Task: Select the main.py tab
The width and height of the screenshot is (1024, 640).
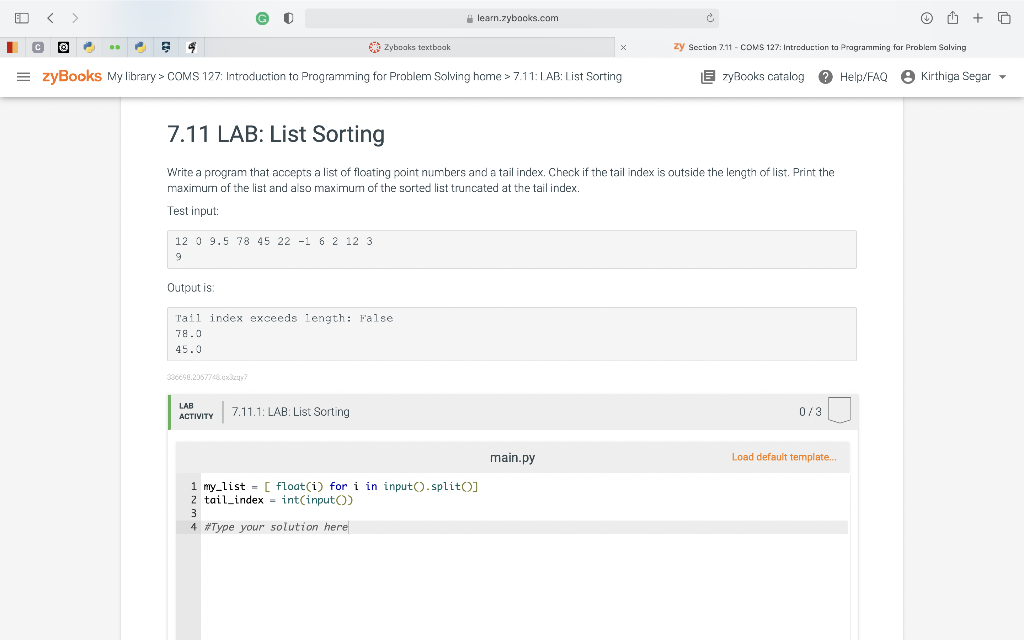Action: click(513, 457)
